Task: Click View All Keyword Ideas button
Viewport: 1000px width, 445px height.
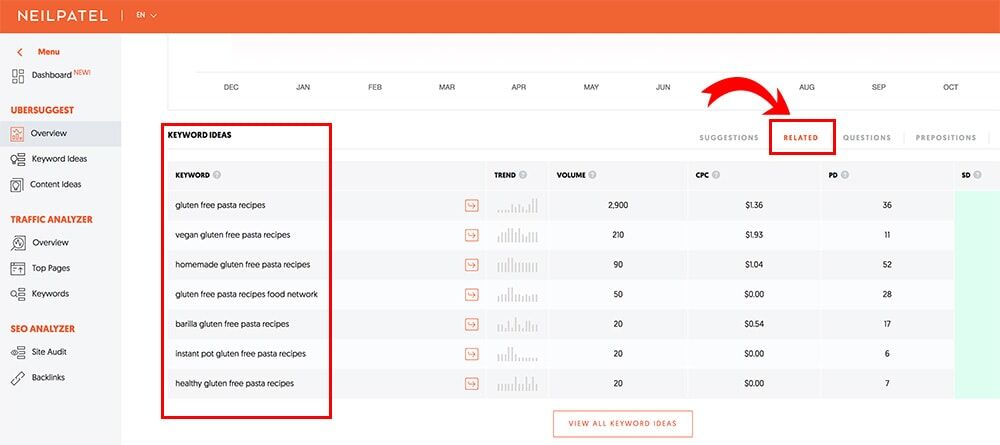Action: (622, 424)
